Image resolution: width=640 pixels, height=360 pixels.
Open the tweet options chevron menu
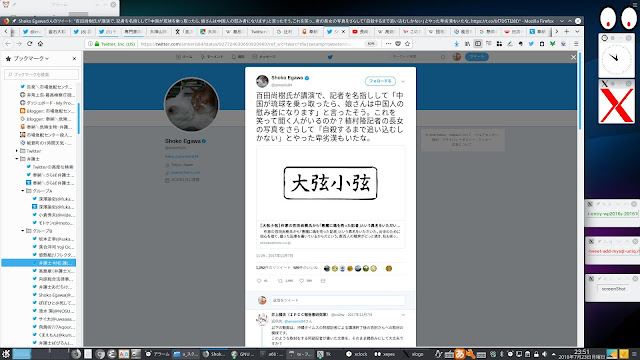pos(403,81)
